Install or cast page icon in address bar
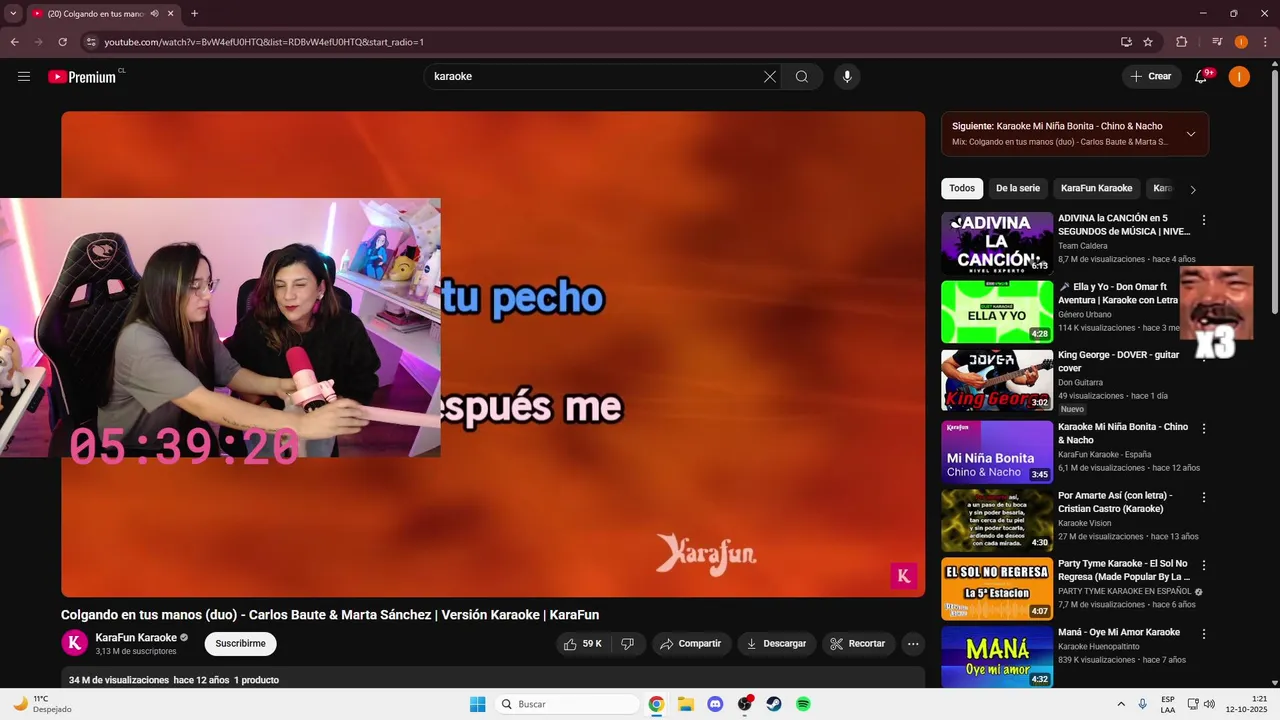This screenshot has width=1280, height=720. 1126,42
